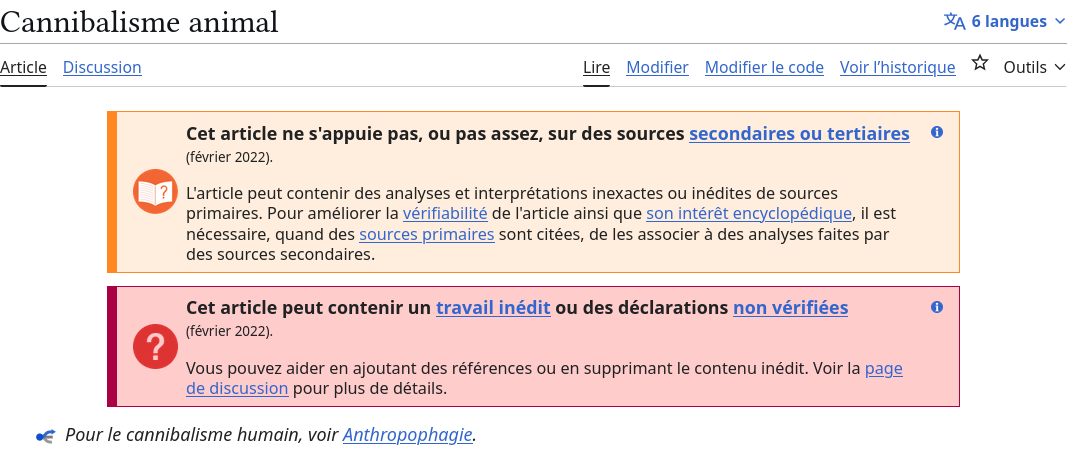
Task: View Voir l'historique page
Action: click(x=897, y=67)
